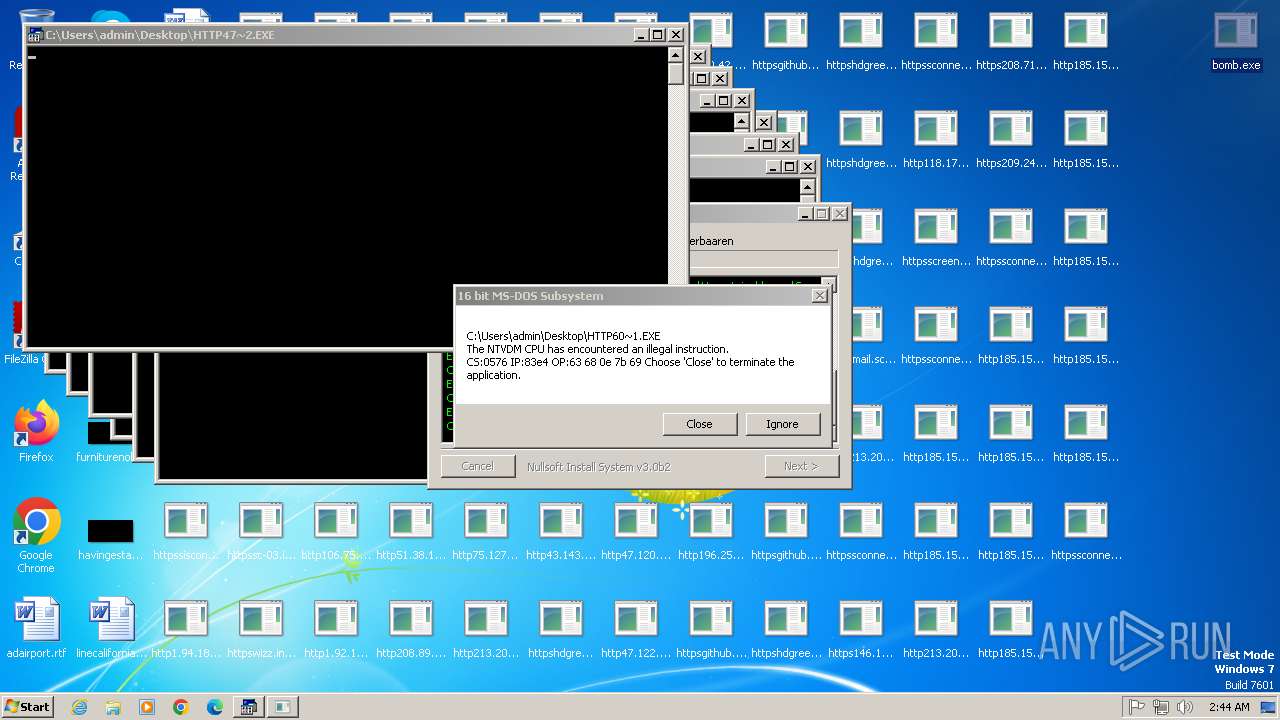The image size is (1280, 720).
Task: Open Windows Explorer from the taskbar
Action: (113, 707)
